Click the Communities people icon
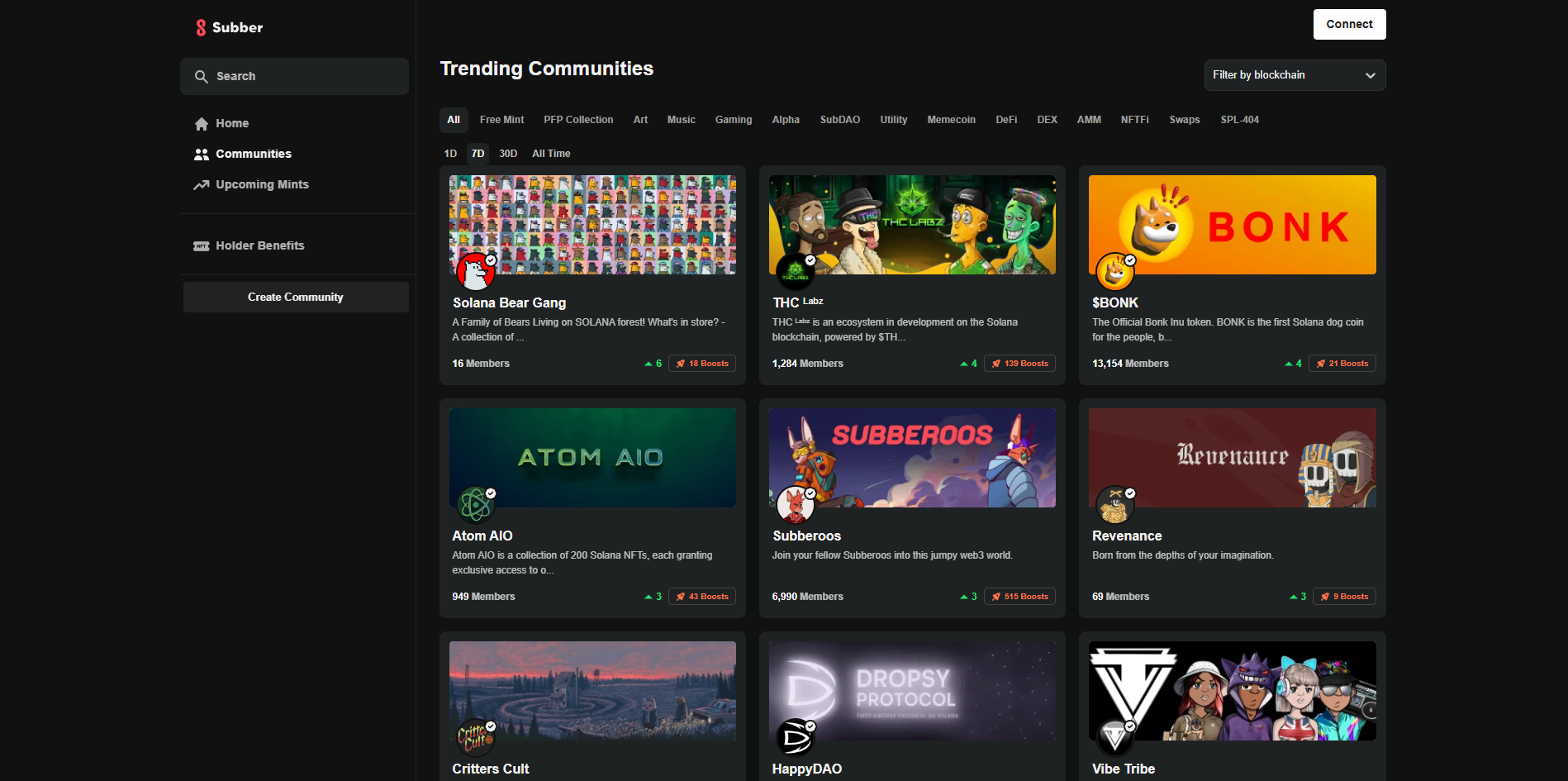1568x781 pixels. pos(202,155)
